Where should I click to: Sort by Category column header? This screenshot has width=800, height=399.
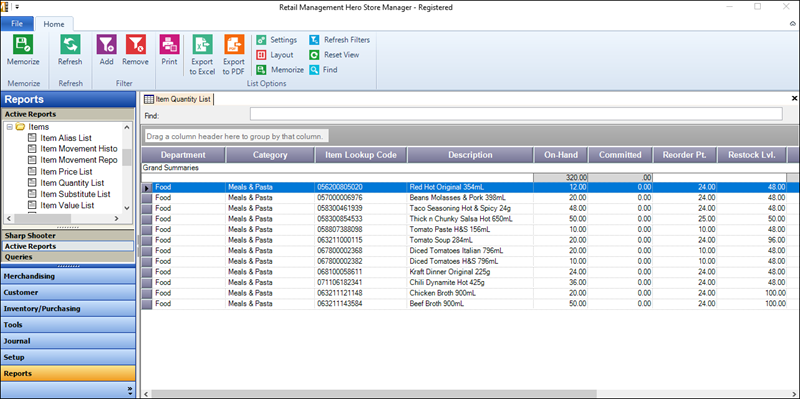[x=270, y=155]
